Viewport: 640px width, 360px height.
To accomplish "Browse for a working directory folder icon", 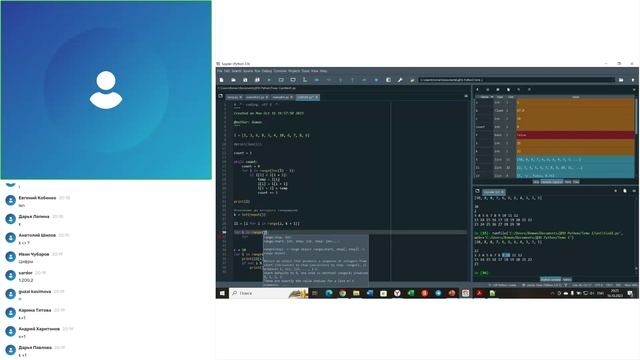I will point(621,80).
